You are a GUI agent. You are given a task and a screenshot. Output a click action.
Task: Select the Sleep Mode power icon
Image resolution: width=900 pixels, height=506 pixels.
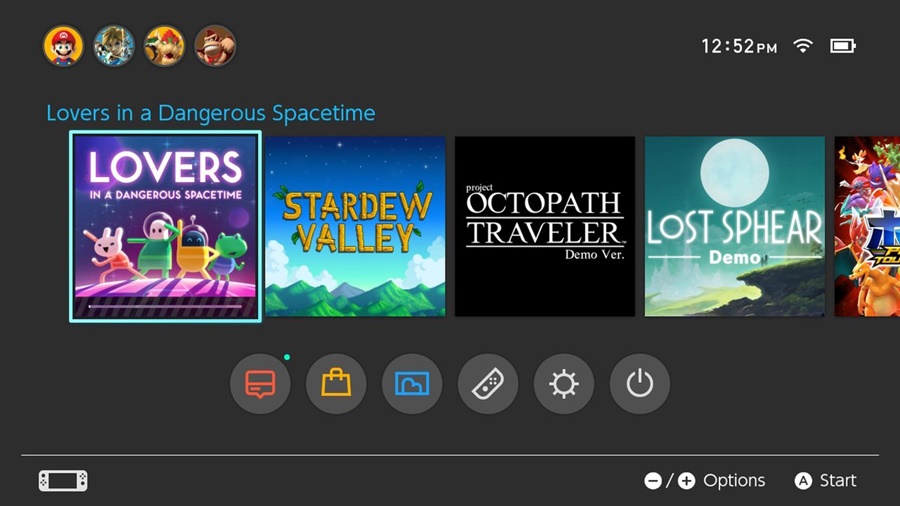[x=639, y=384]
